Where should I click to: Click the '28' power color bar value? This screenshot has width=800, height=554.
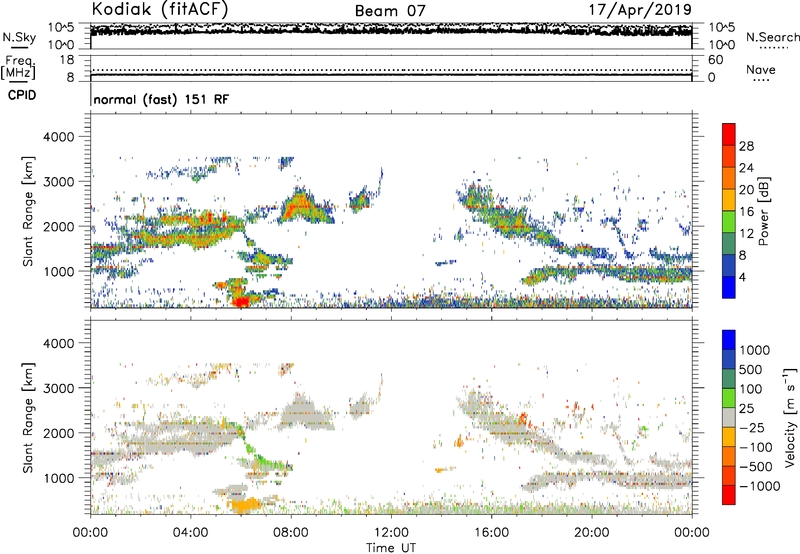click(746, 146)
